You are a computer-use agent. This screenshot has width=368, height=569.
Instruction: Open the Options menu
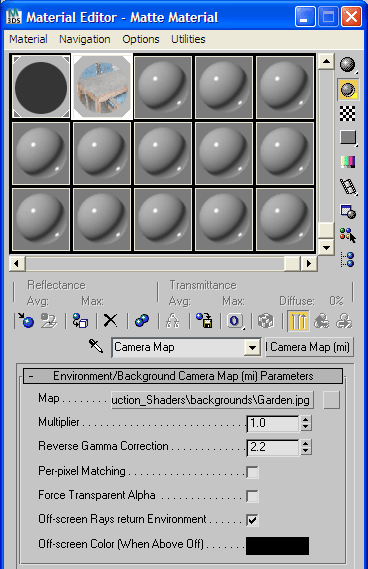click(x=141, y=39)
